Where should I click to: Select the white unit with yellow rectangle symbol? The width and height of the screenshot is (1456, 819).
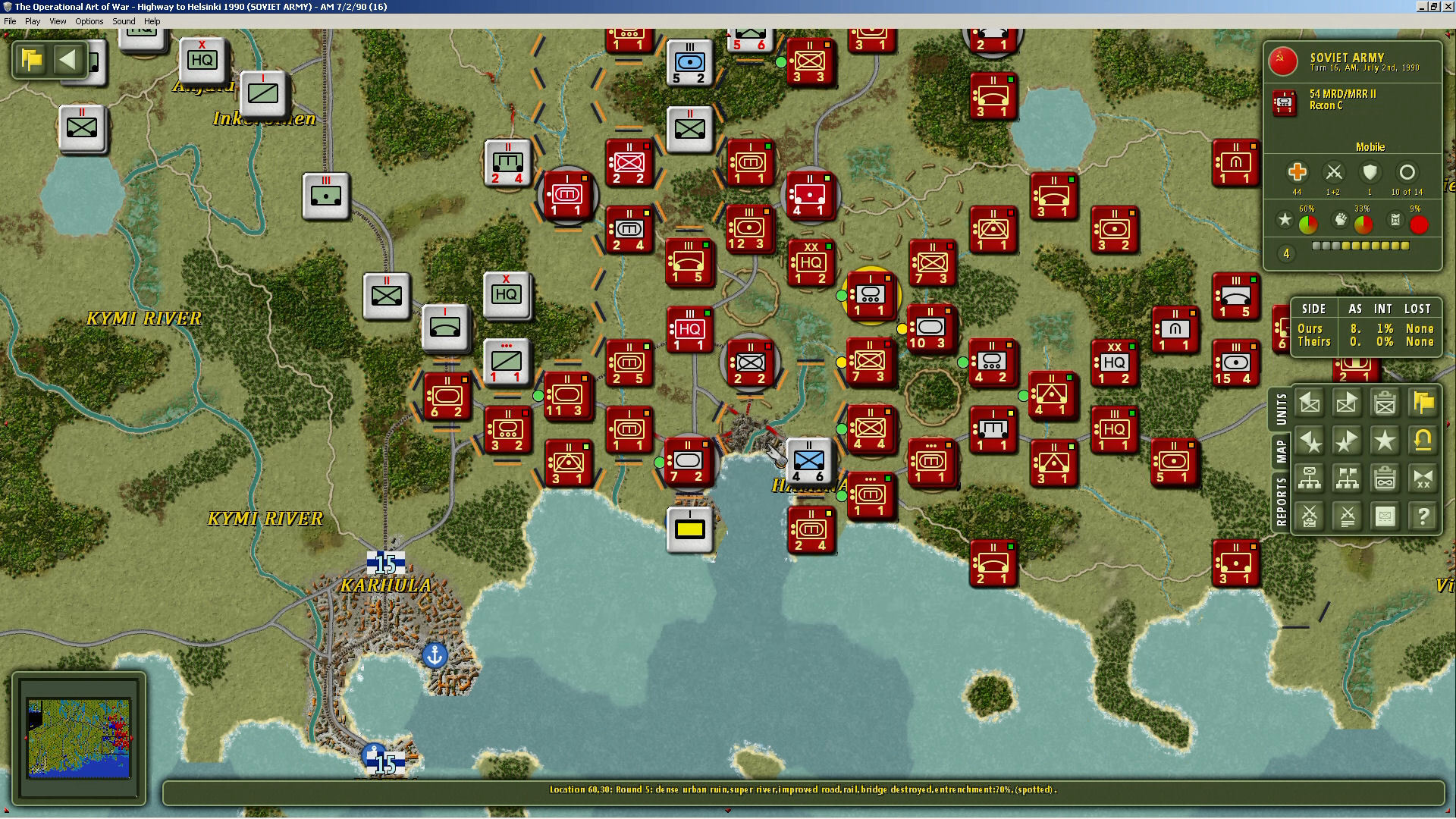689,529
